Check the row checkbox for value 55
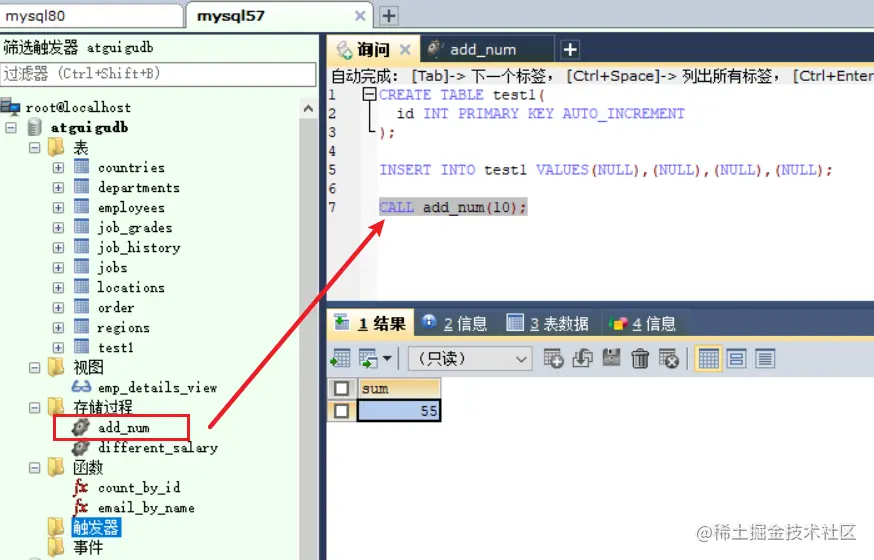Image resolution: width=874 pixels, height=560 pixels. pyautogui.click(x=342, y=411)
